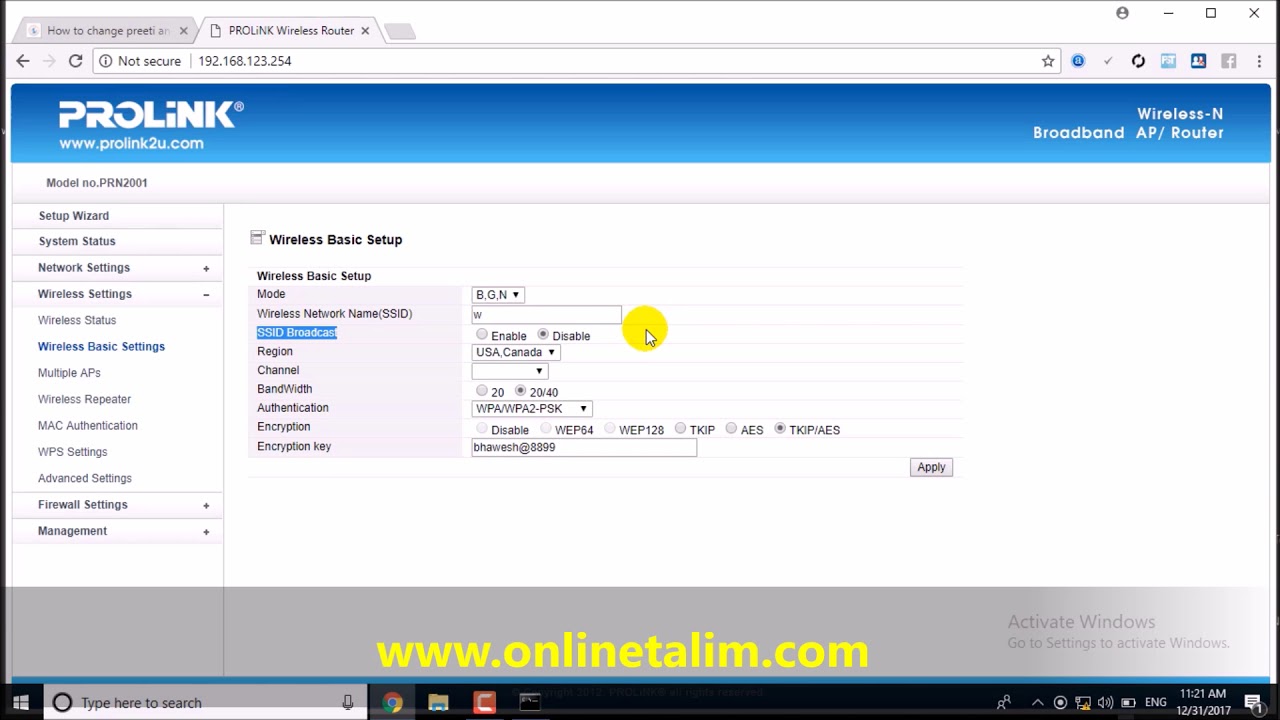
Task: Select AES encryption radio
Action: point(732,429)
